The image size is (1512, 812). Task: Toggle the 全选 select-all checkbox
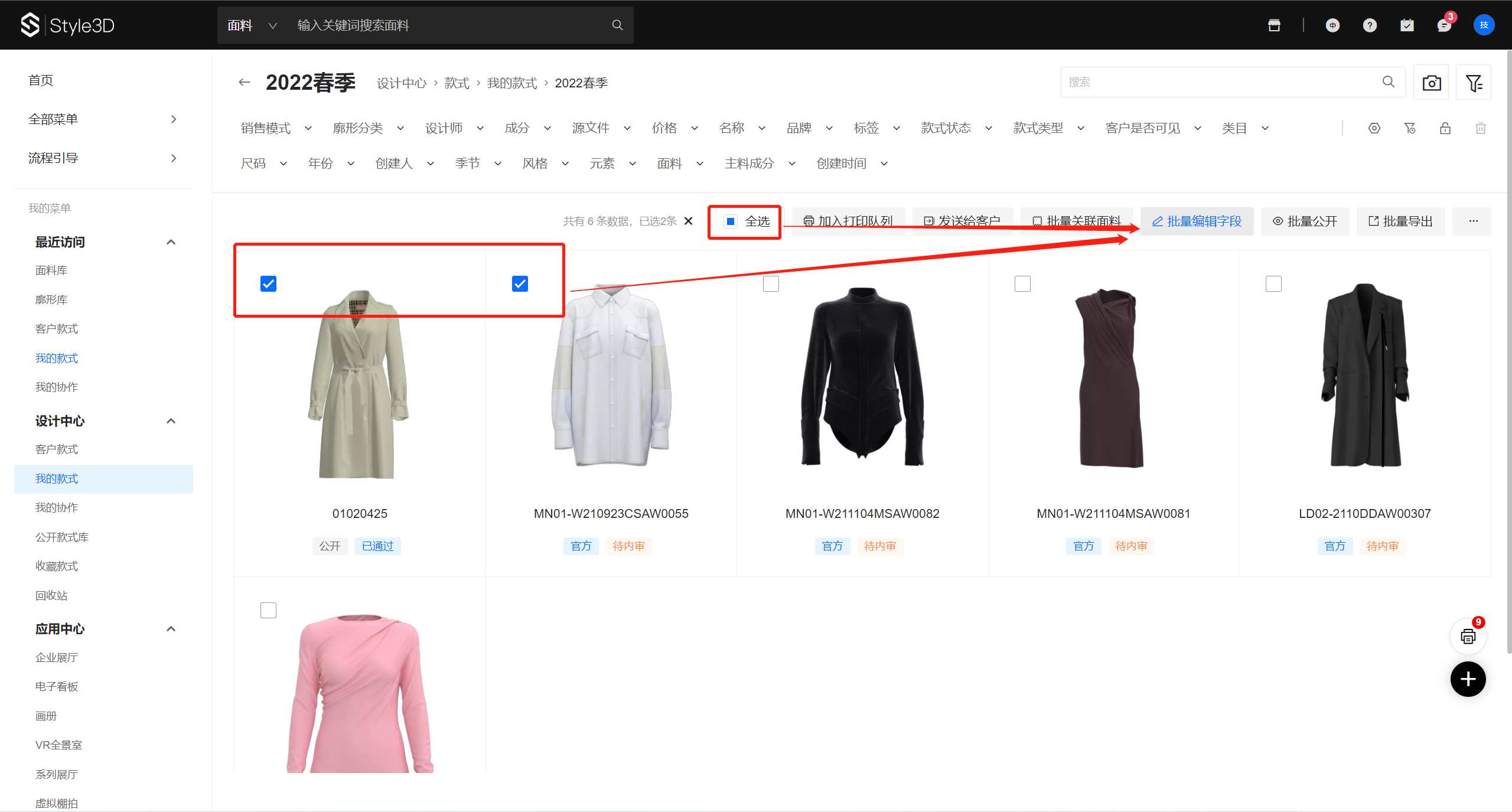tap(731, 221)
